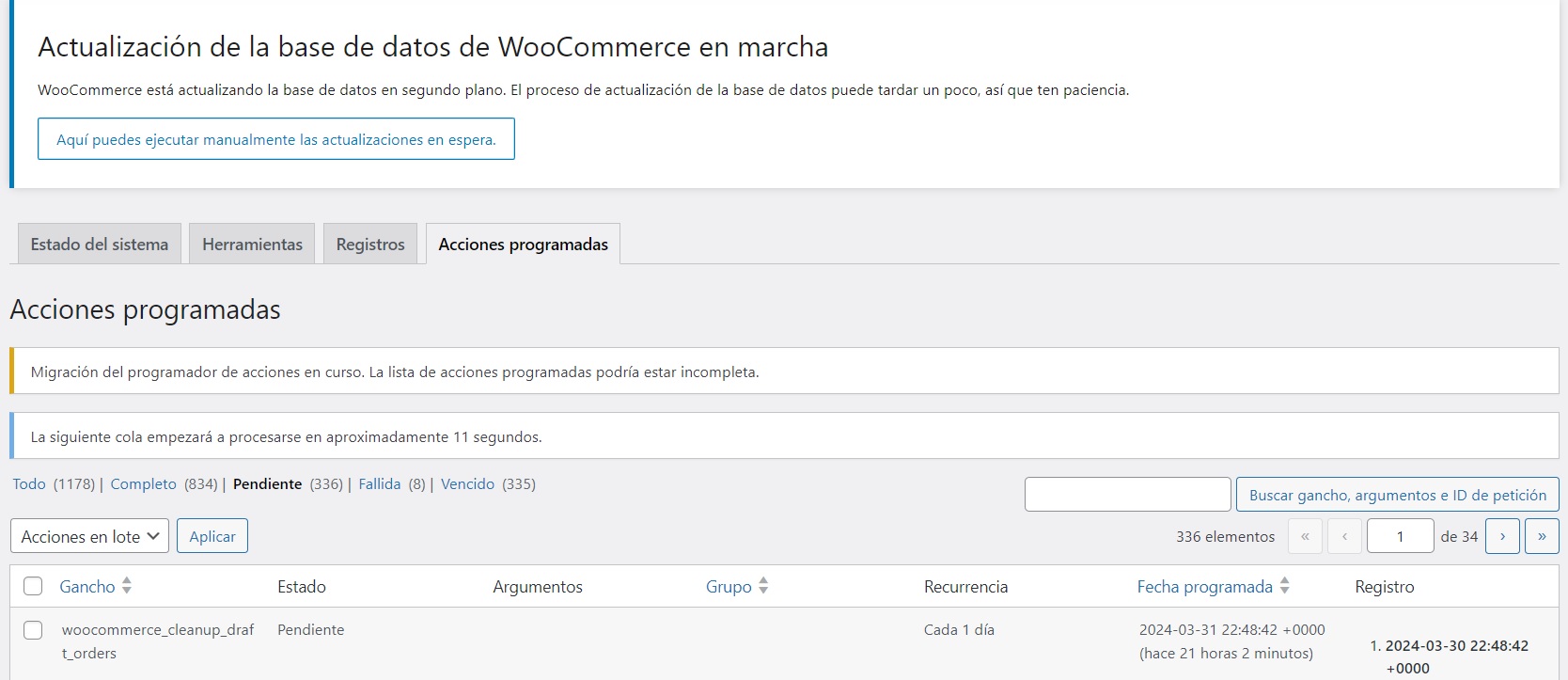
Task: Filter actions by Fallida status
Action: click(380, 483)
